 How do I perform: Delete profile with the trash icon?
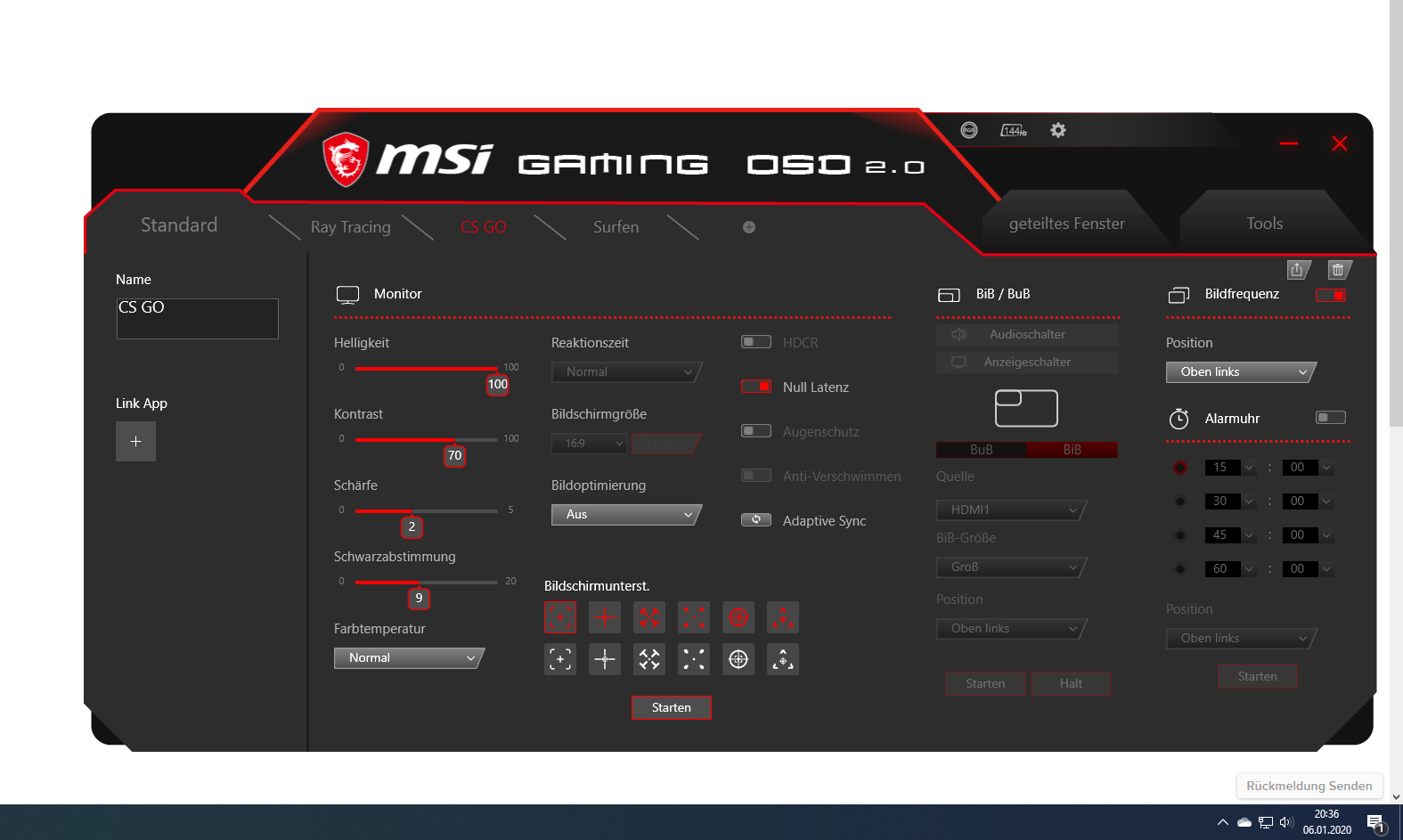(1338, 270)
